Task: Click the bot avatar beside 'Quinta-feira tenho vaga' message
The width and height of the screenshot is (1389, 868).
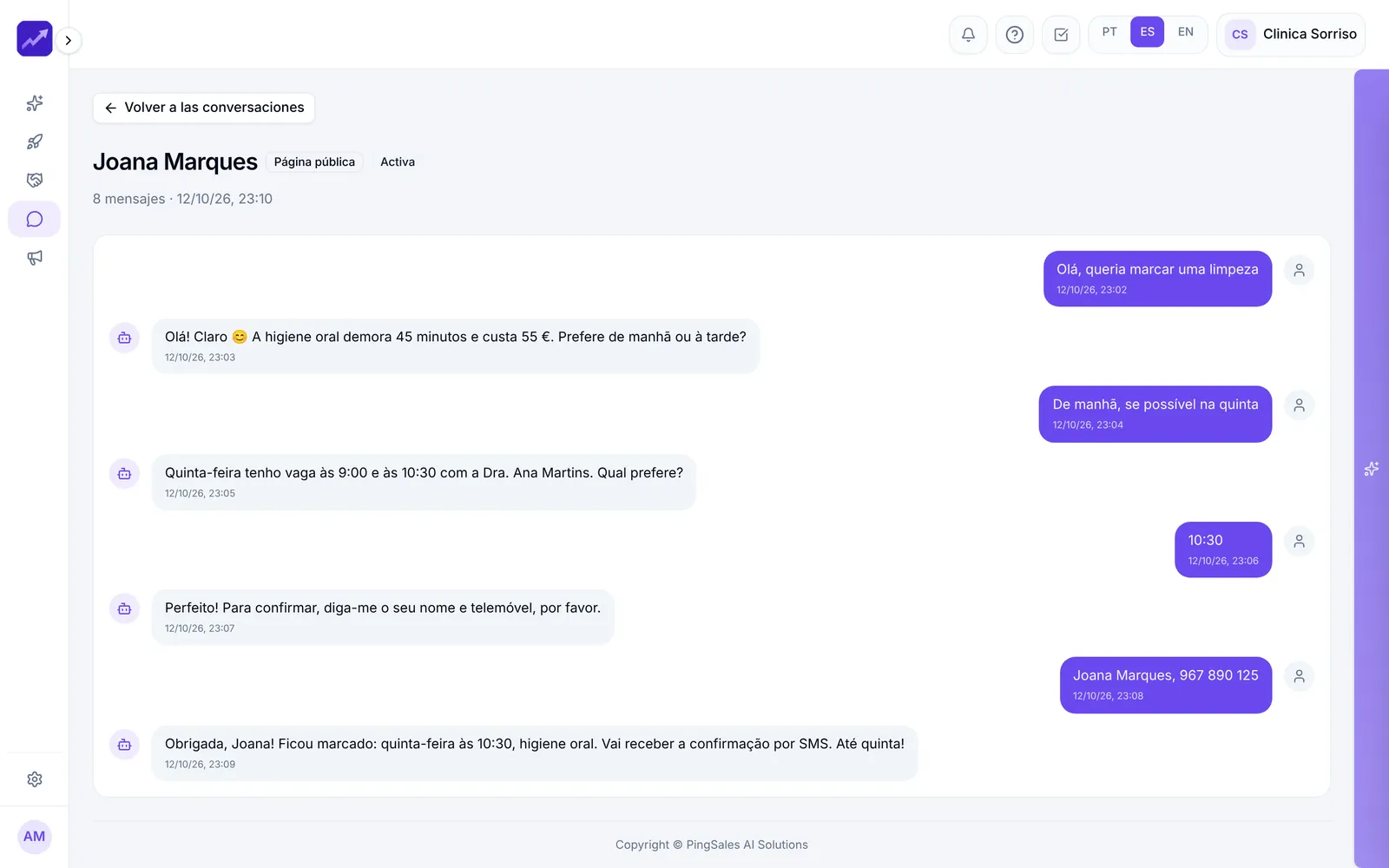Action: coord(124,474)
